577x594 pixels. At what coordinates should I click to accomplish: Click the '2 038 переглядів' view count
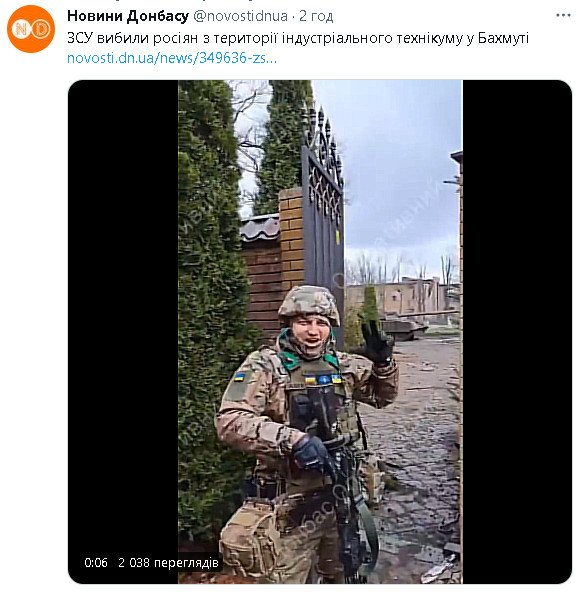tap(168, 563)
